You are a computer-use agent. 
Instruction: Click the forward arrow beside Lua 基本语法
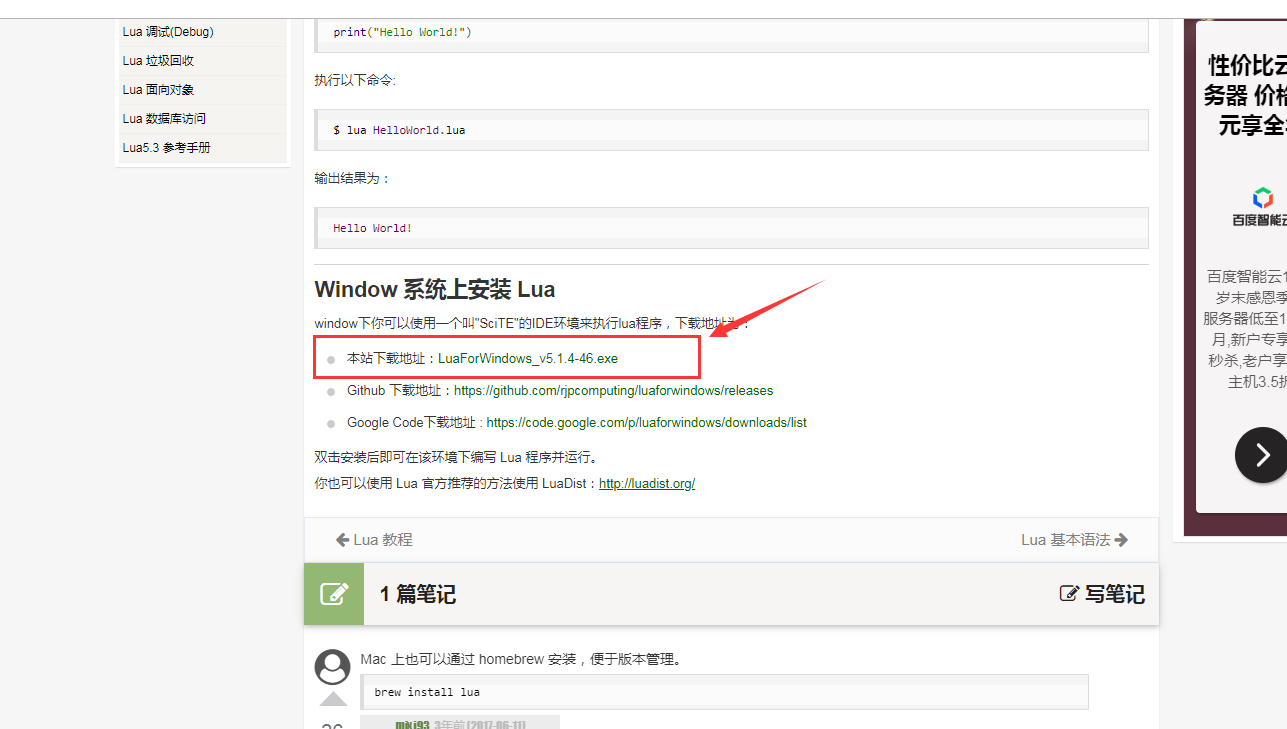[x=1121, y=539]
